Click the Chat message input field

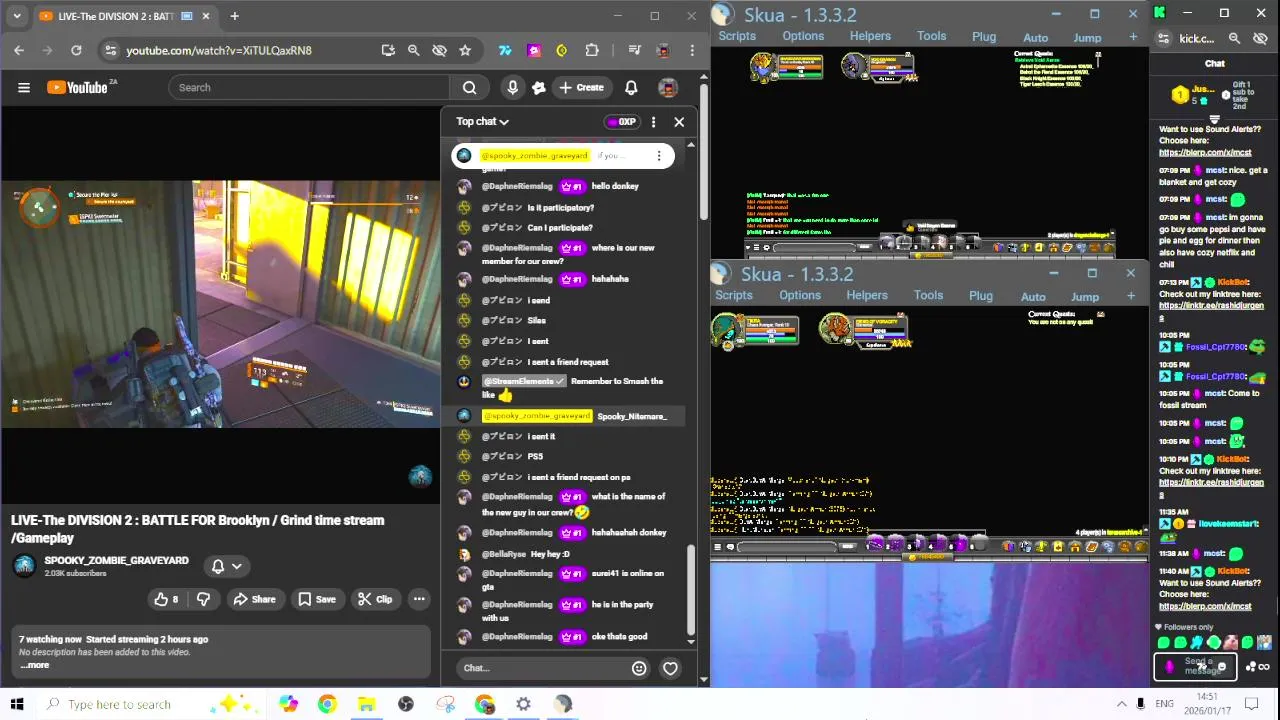545,668
